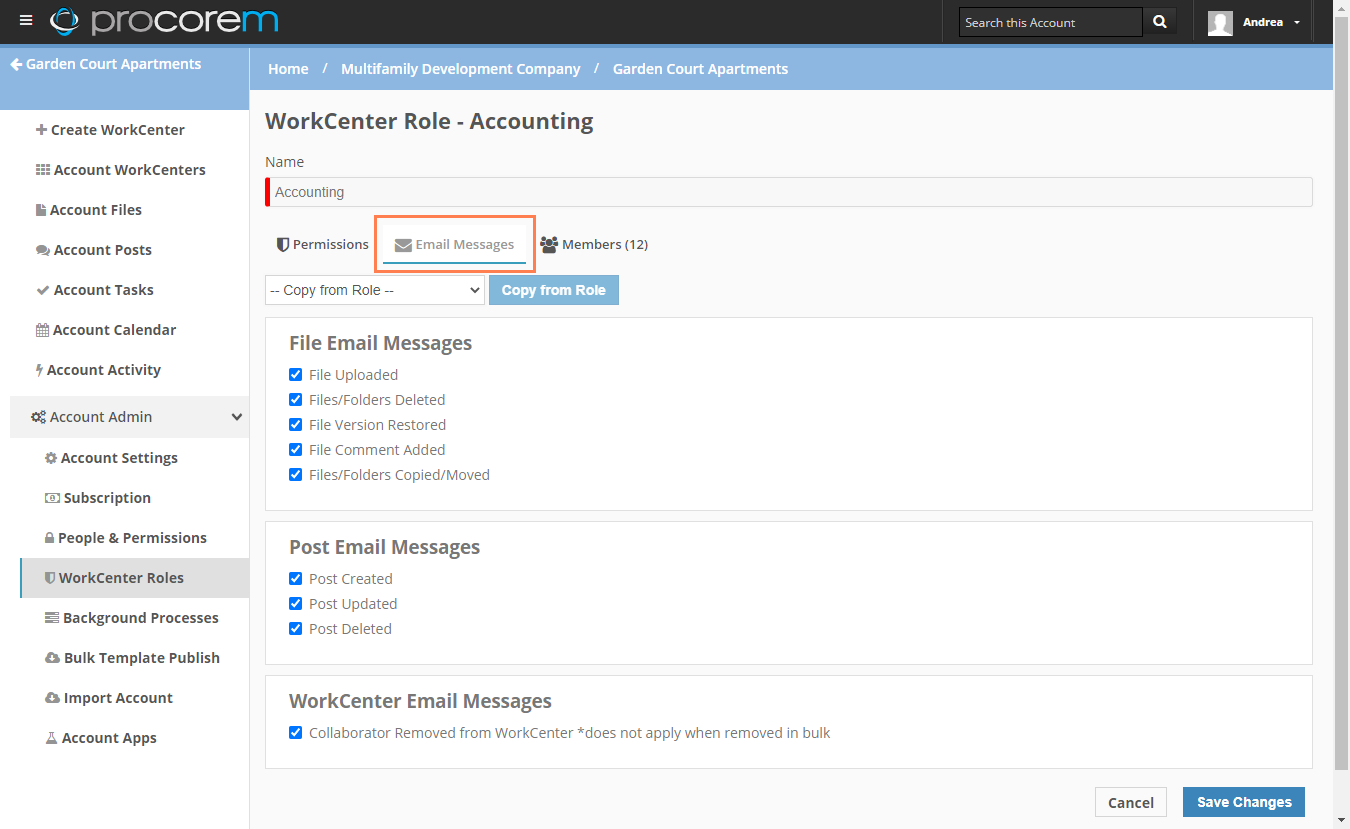Open the user dropdown arrow next to Andrea
The image size is (1350, 829).
1297,23
